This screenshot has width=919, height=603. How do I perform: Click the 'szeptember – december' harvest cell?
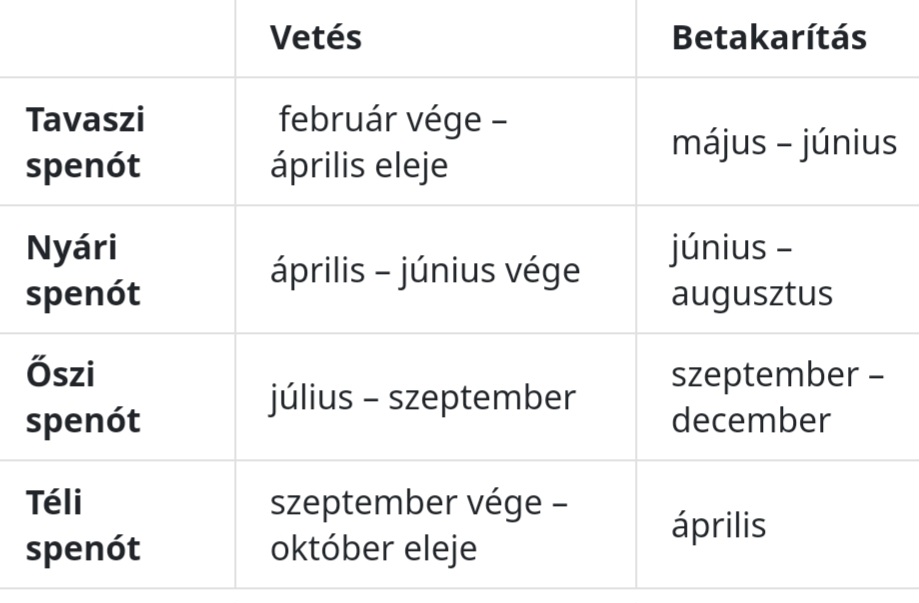click(776, 397)
